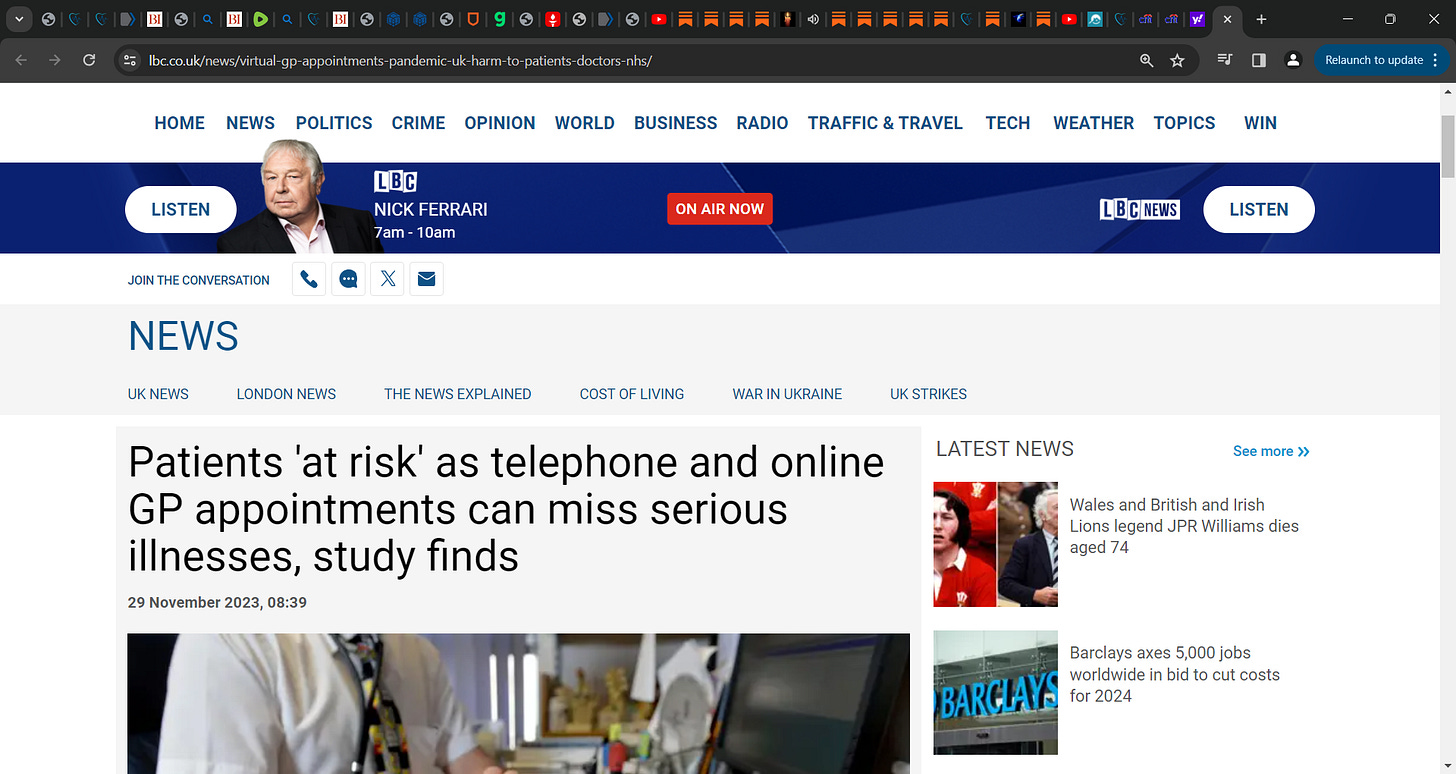Screen dimensions: 1456x774
Task: Switch to the green letter g tab
Action: point(500,19)
